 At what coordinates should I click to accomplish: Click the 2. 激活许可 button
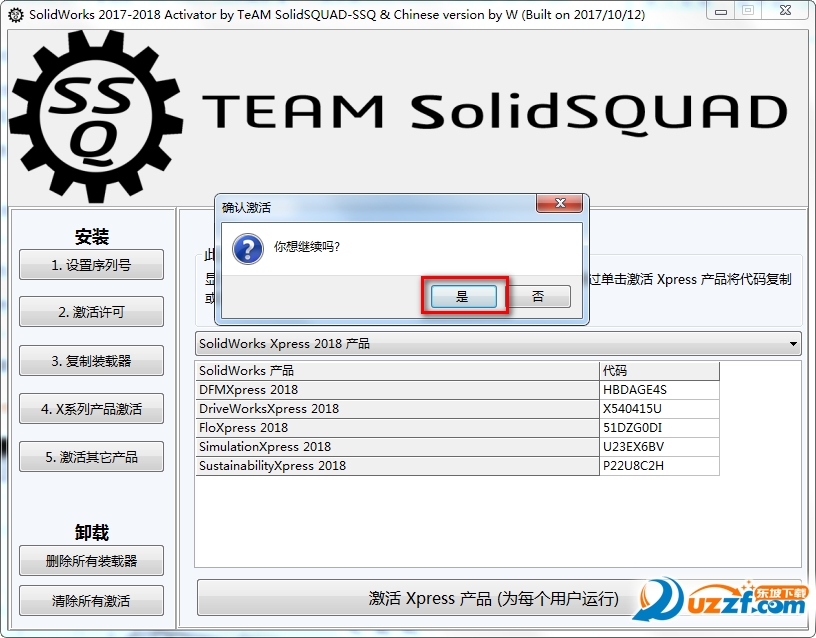[92, 312]
